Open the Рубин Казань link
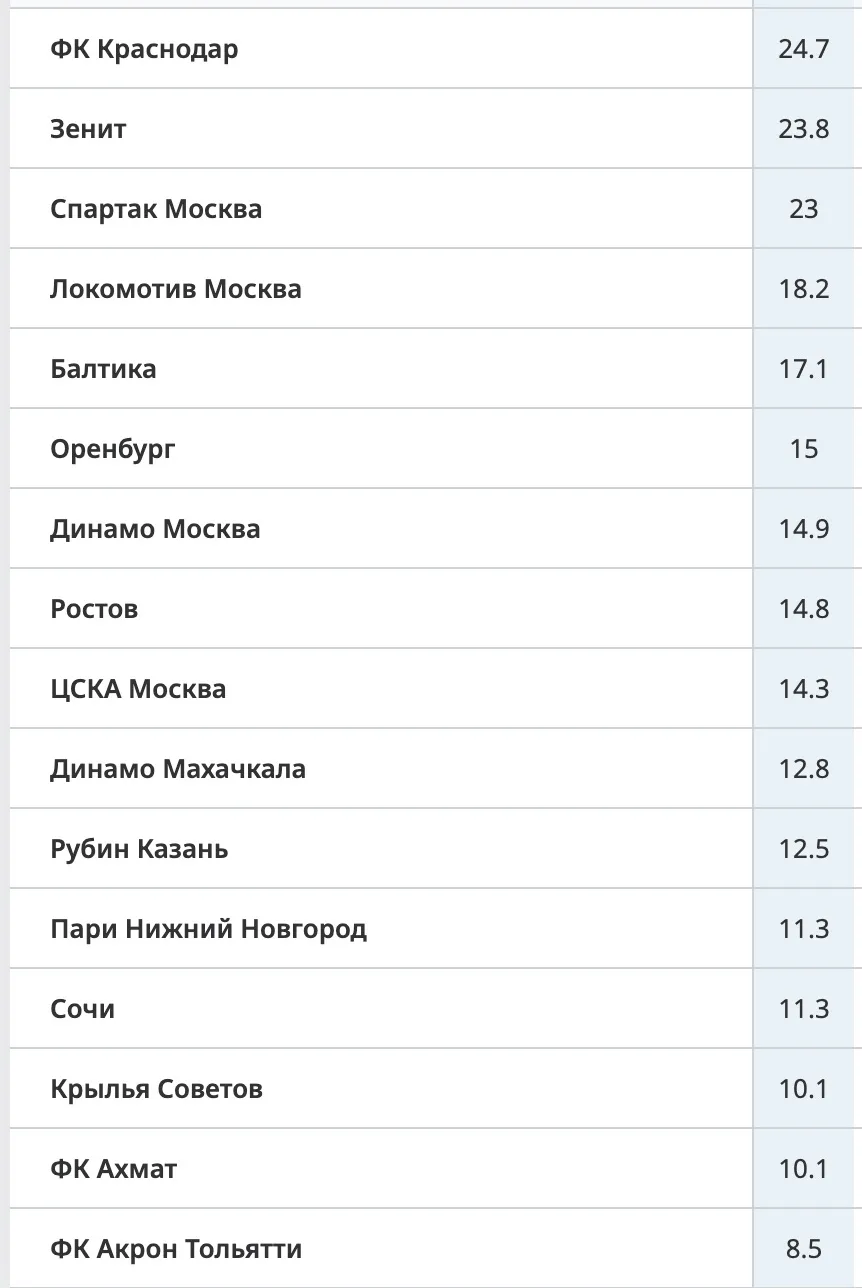This screenshot has width=862, height=1288. (x=139, y=849)
